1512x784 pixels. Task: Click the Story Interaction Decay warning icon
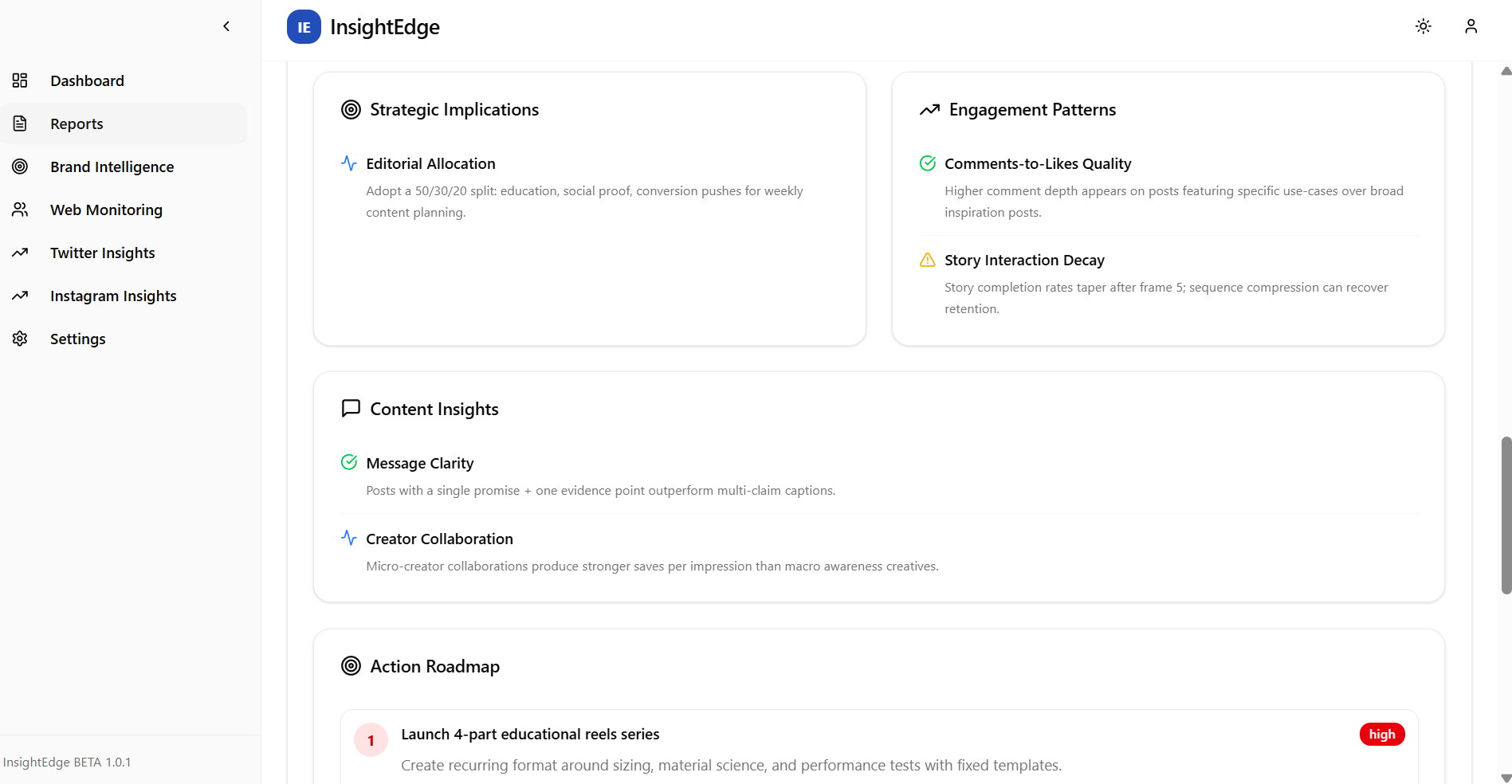pos(927,260)
